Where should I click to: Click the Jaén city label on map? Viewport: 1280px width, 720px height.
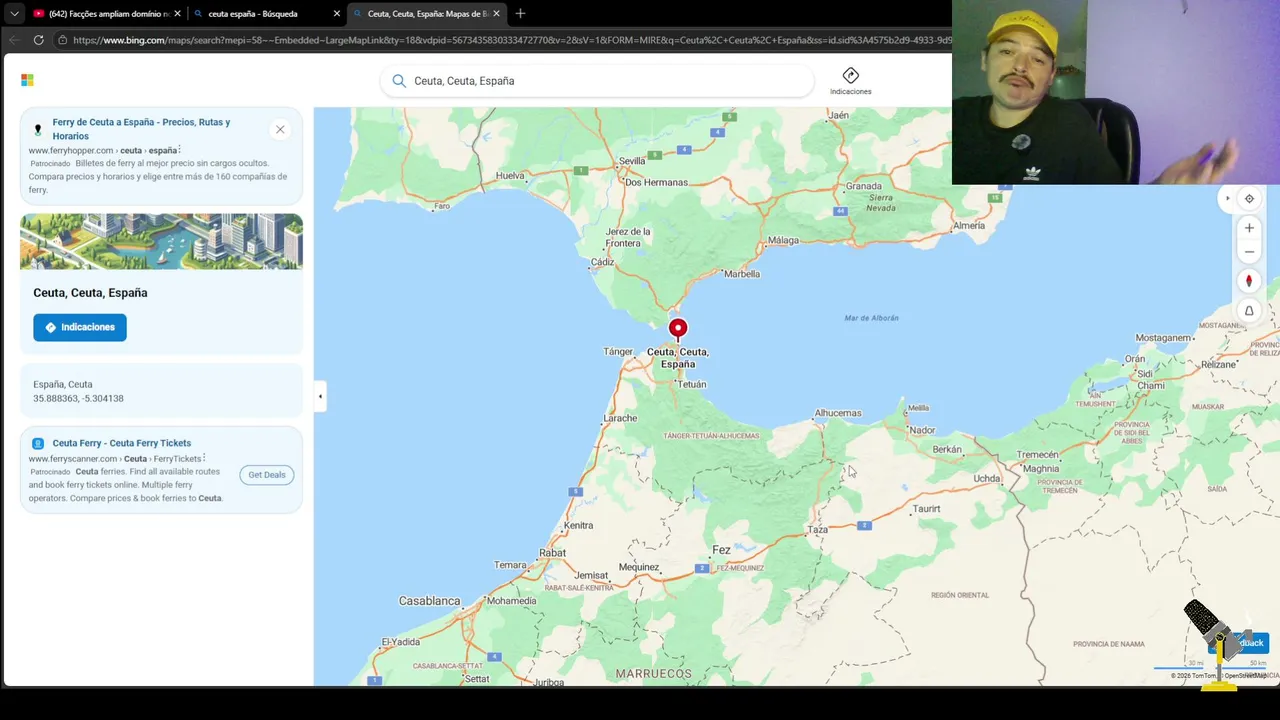click(x=838, y=115)
